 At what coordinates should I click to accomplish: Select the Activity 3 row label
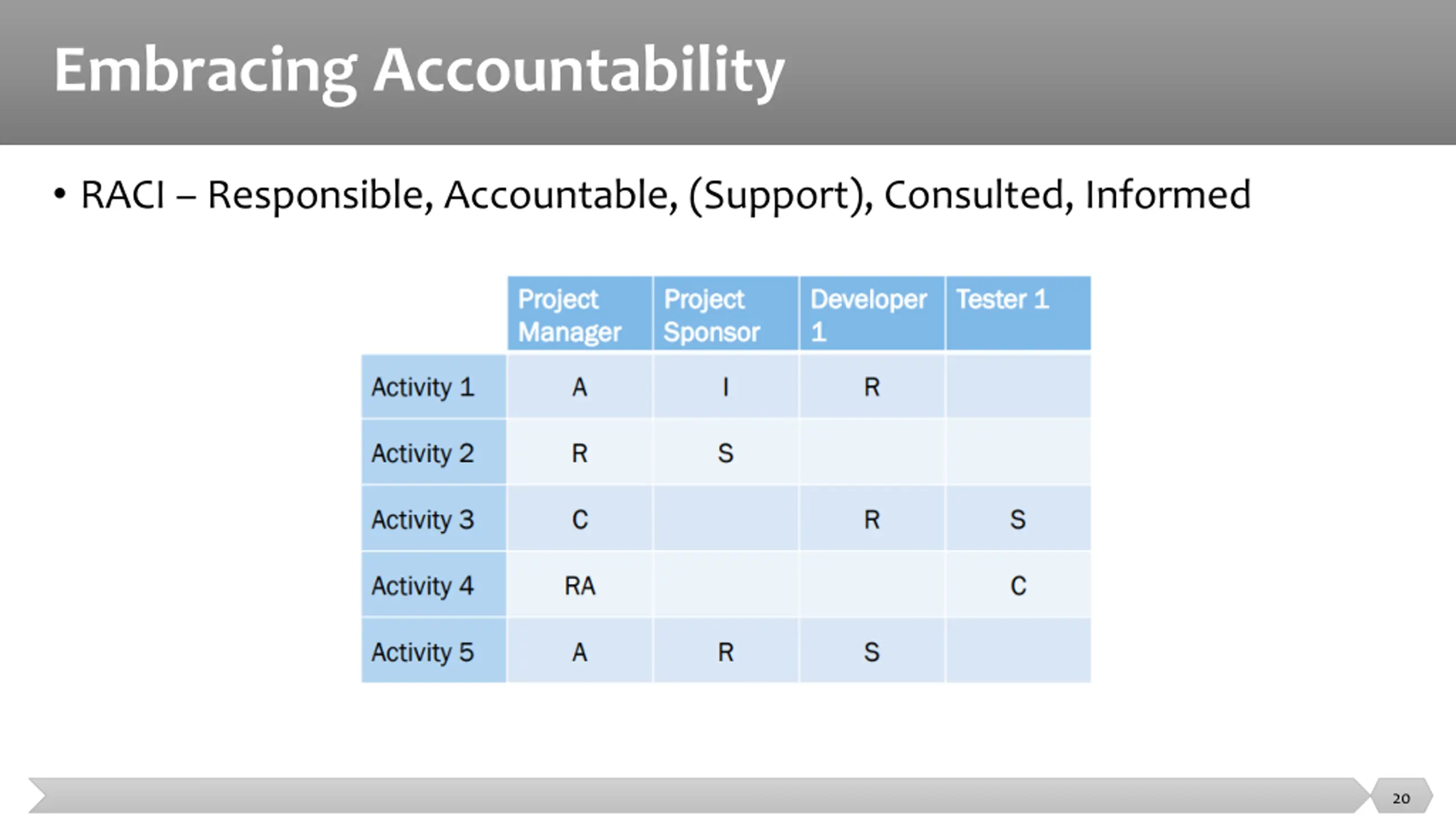pos(434,519)
